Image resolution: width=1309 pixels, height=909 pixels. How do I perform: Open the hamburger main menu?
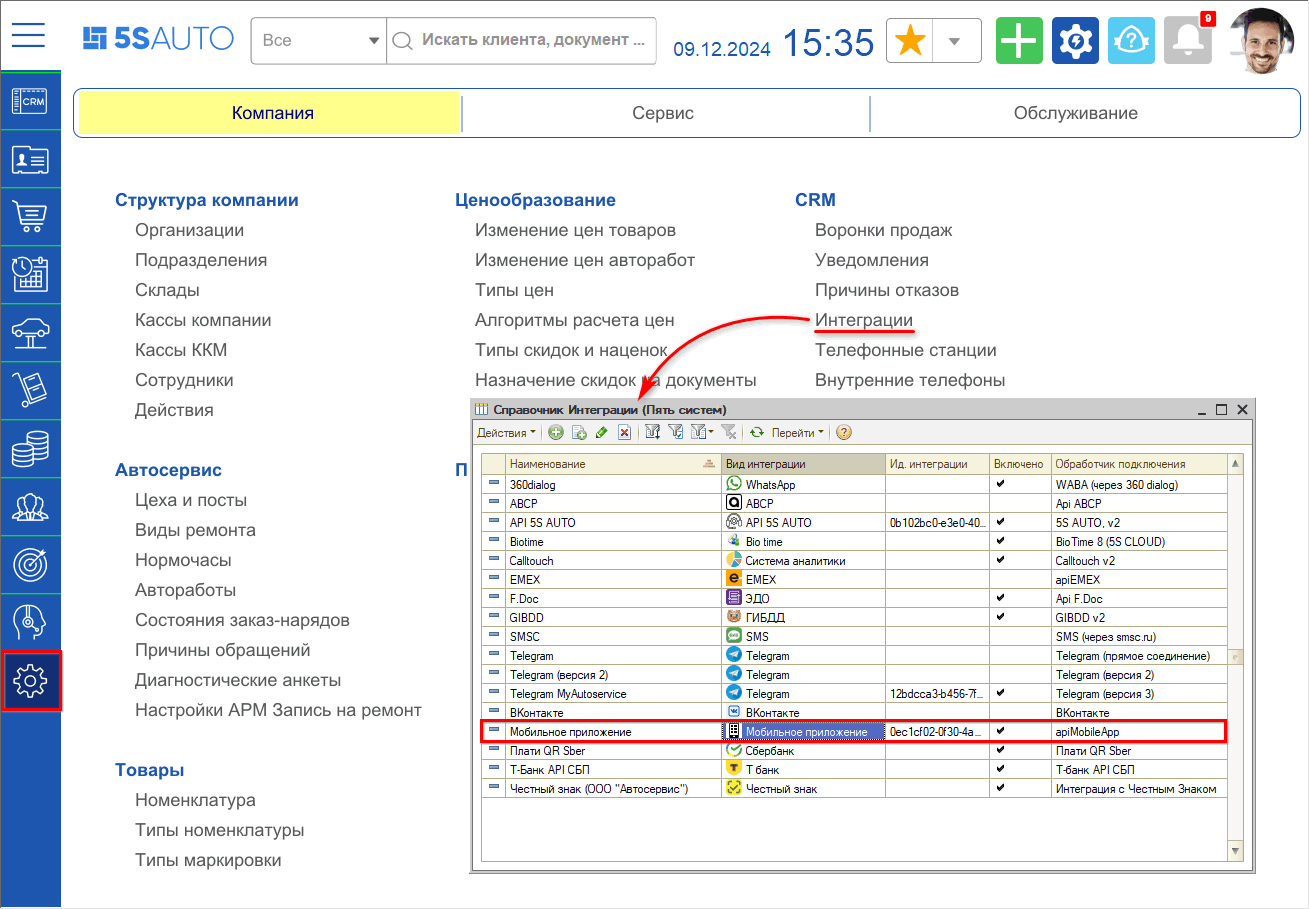[x=30, y=35]
